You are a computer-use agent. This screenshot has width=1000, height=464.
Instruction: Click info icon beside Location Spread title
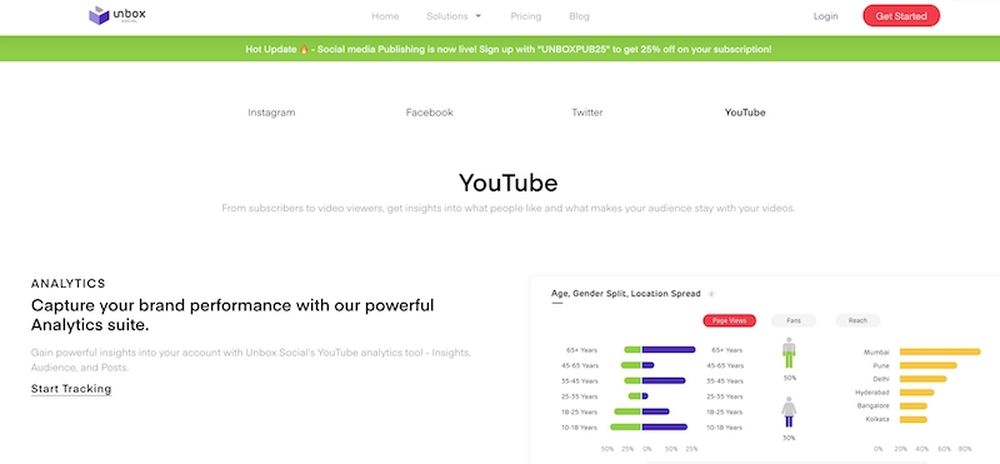[711, 294]
